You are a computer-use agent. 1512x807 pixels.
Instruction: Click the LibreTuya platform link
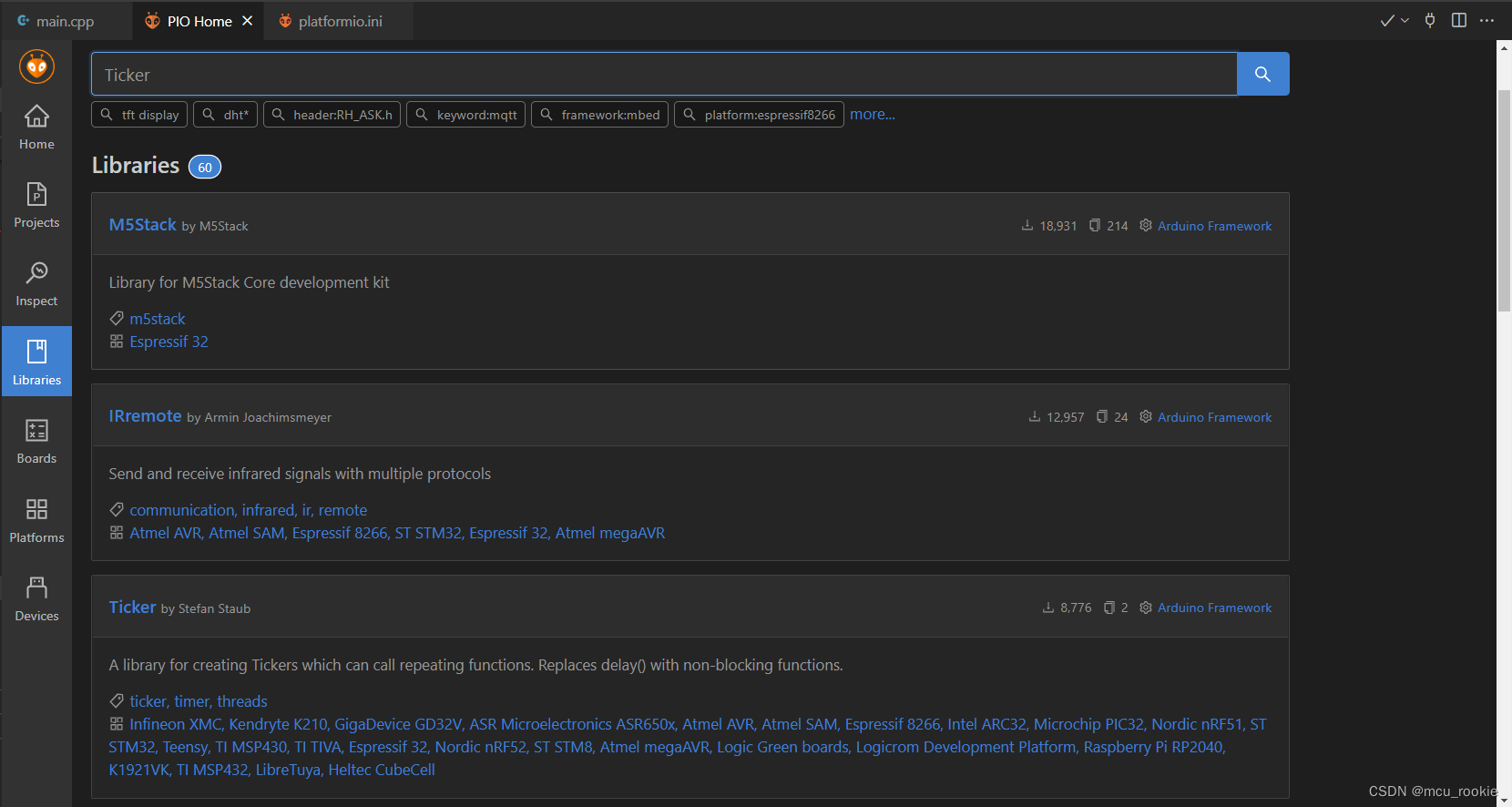288,770
